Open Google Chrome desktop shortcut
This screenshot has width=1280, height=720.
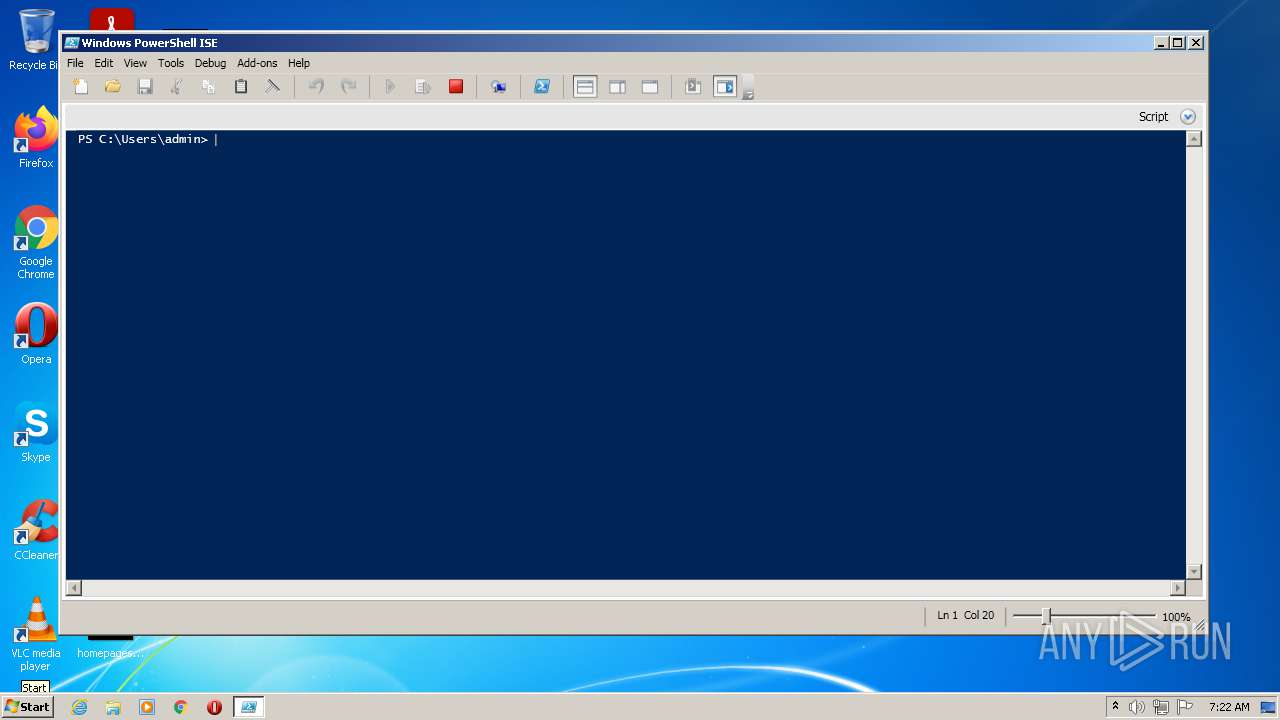(x=35, y=243)
